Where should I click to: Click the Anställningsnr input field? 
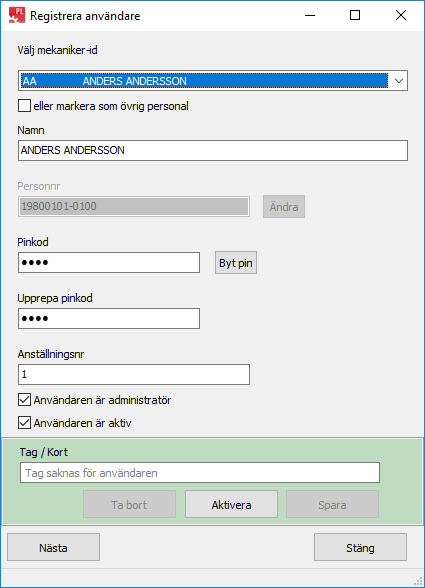[134, 375]
